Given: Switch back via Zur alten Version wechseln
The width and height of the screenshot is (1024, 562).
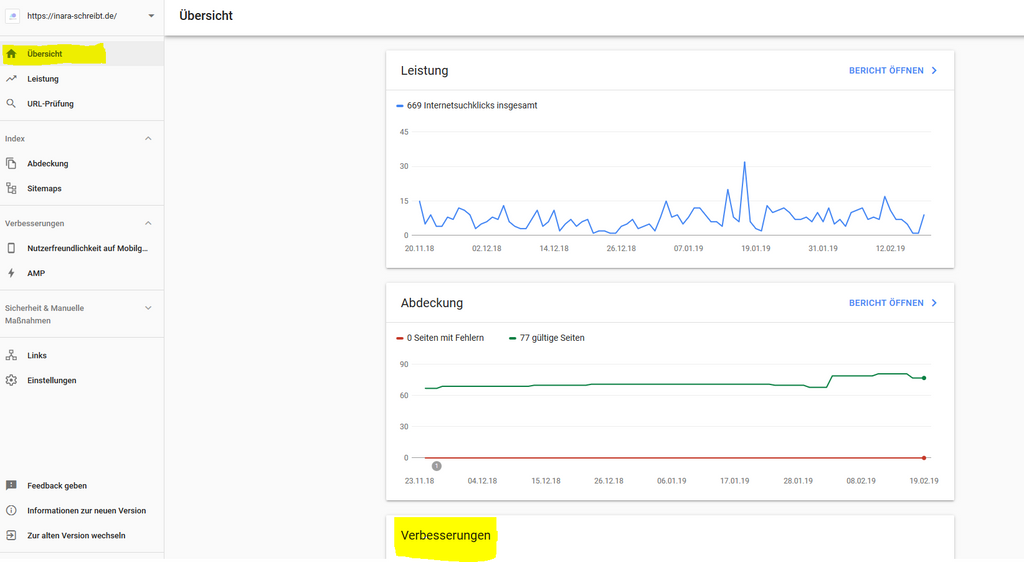Looking at the screenshot, I should (x=76, y=536).
